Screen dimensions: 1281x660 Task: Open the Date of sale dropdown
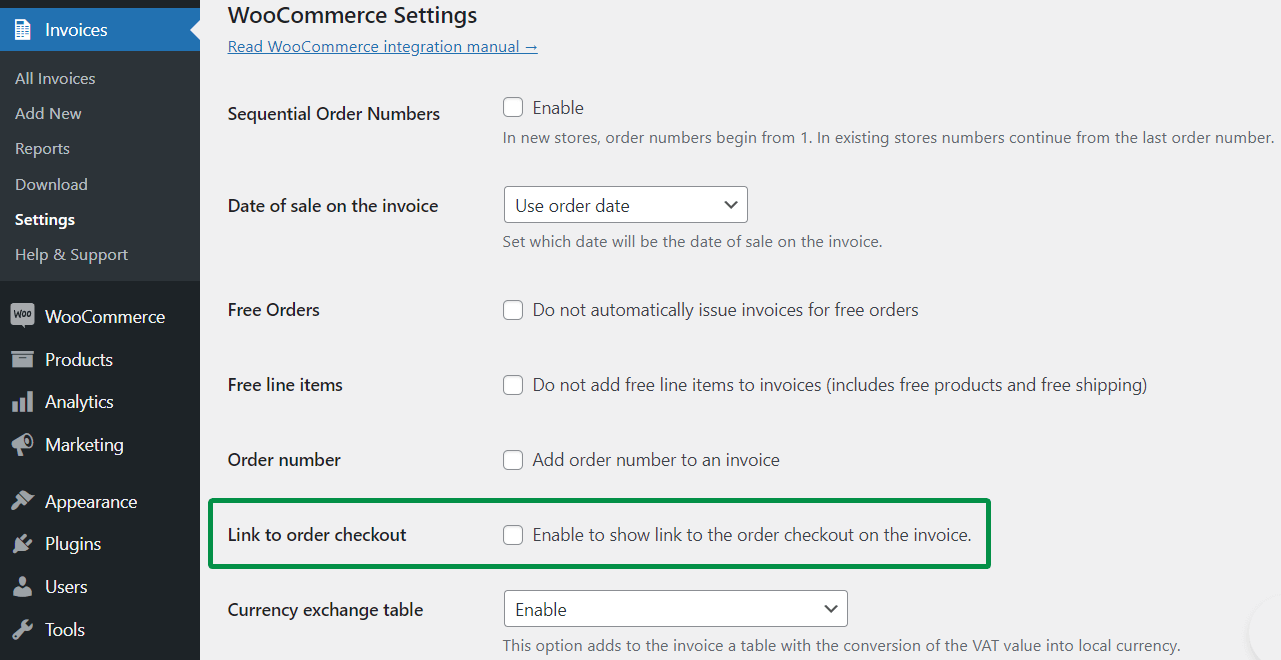626,205
